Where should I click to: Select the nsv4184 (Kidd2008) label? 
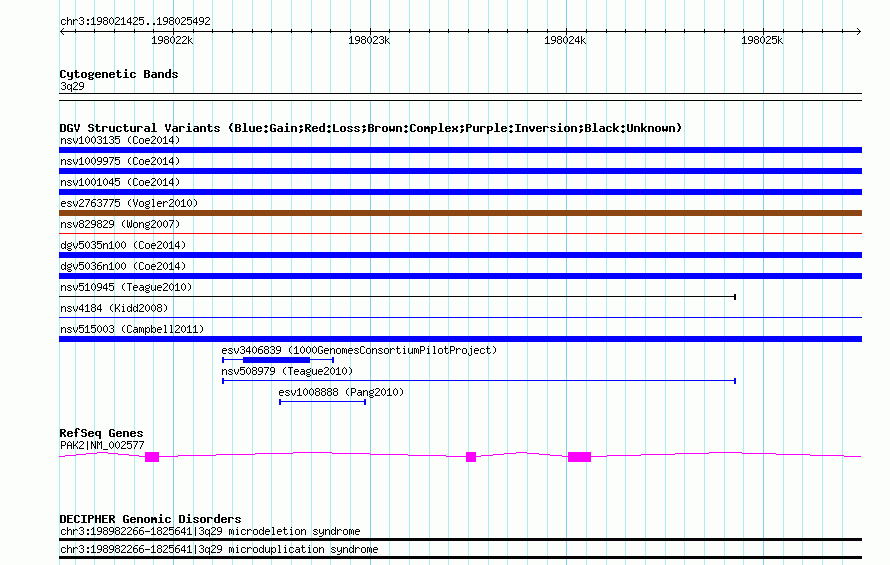click(x=114, y=308)
